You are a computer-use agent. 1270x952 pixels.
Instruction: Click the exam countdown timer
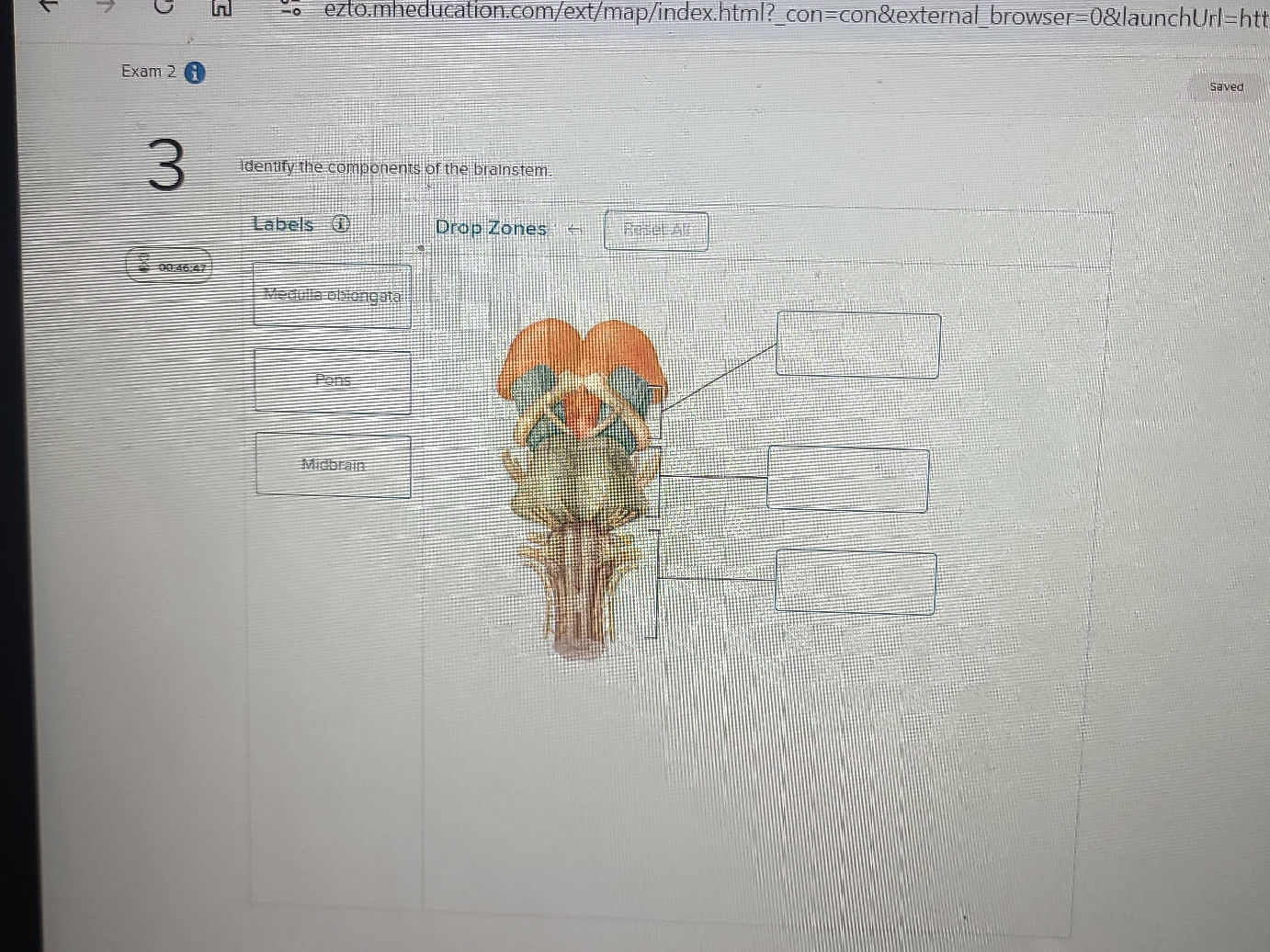tap(170, 266)
